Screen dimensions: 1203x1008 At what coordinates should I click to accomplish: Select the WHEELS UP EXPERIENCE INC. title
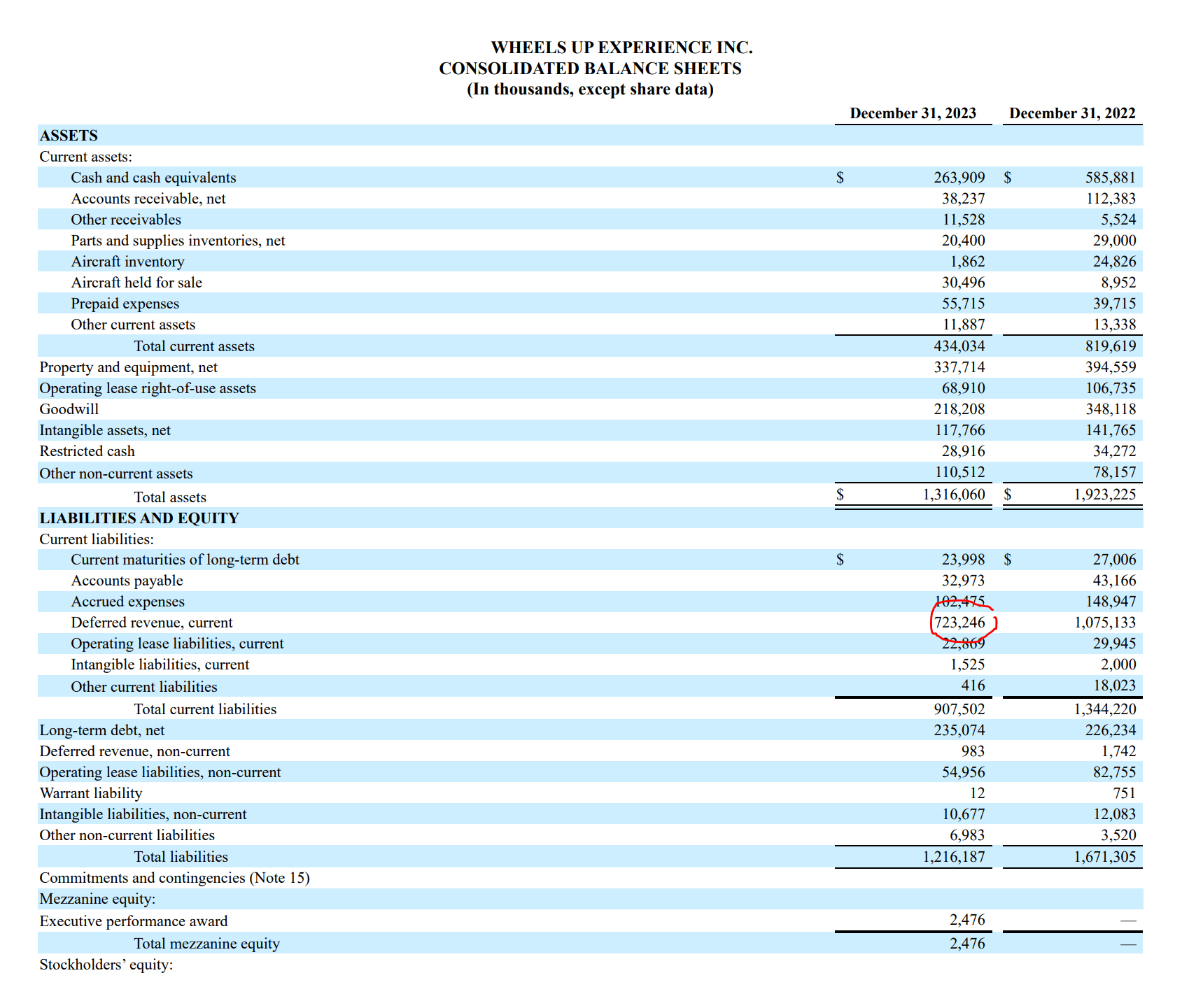click(624, 48)
